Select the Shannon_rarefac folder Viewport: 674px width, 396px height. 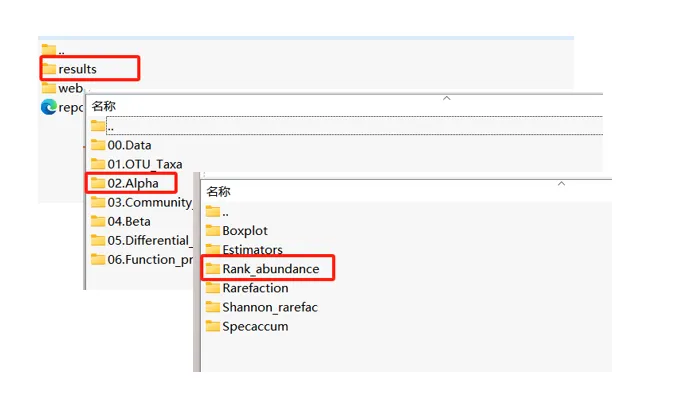coord(261,307)
